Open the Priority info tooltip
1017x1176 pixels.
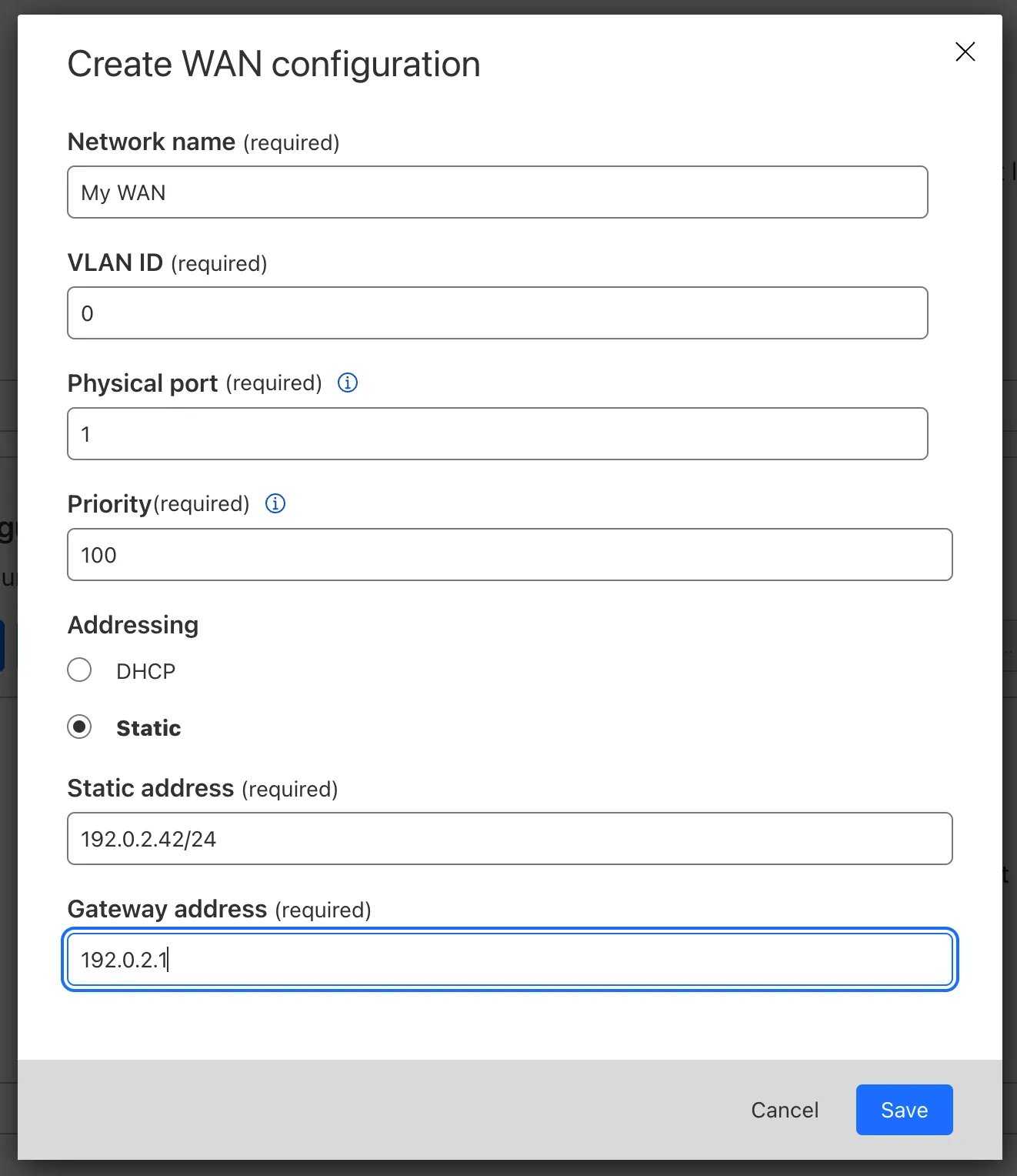[x=275, y=503]
